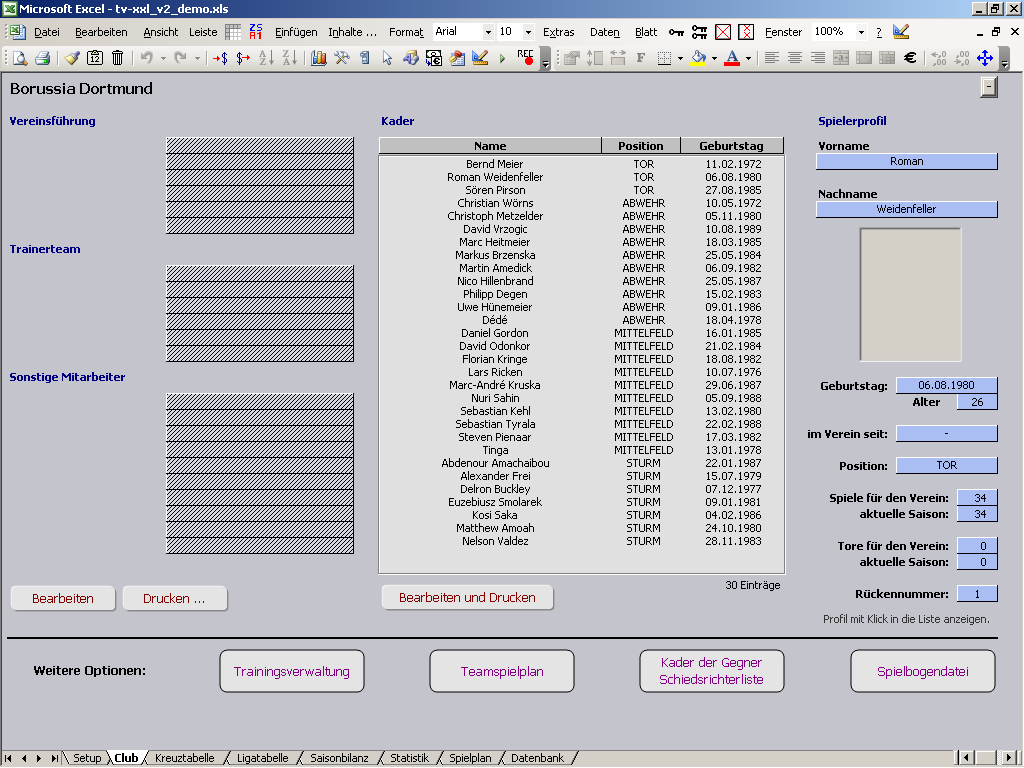
Task: Select the format painter brush icon
Action: [72, 58]
